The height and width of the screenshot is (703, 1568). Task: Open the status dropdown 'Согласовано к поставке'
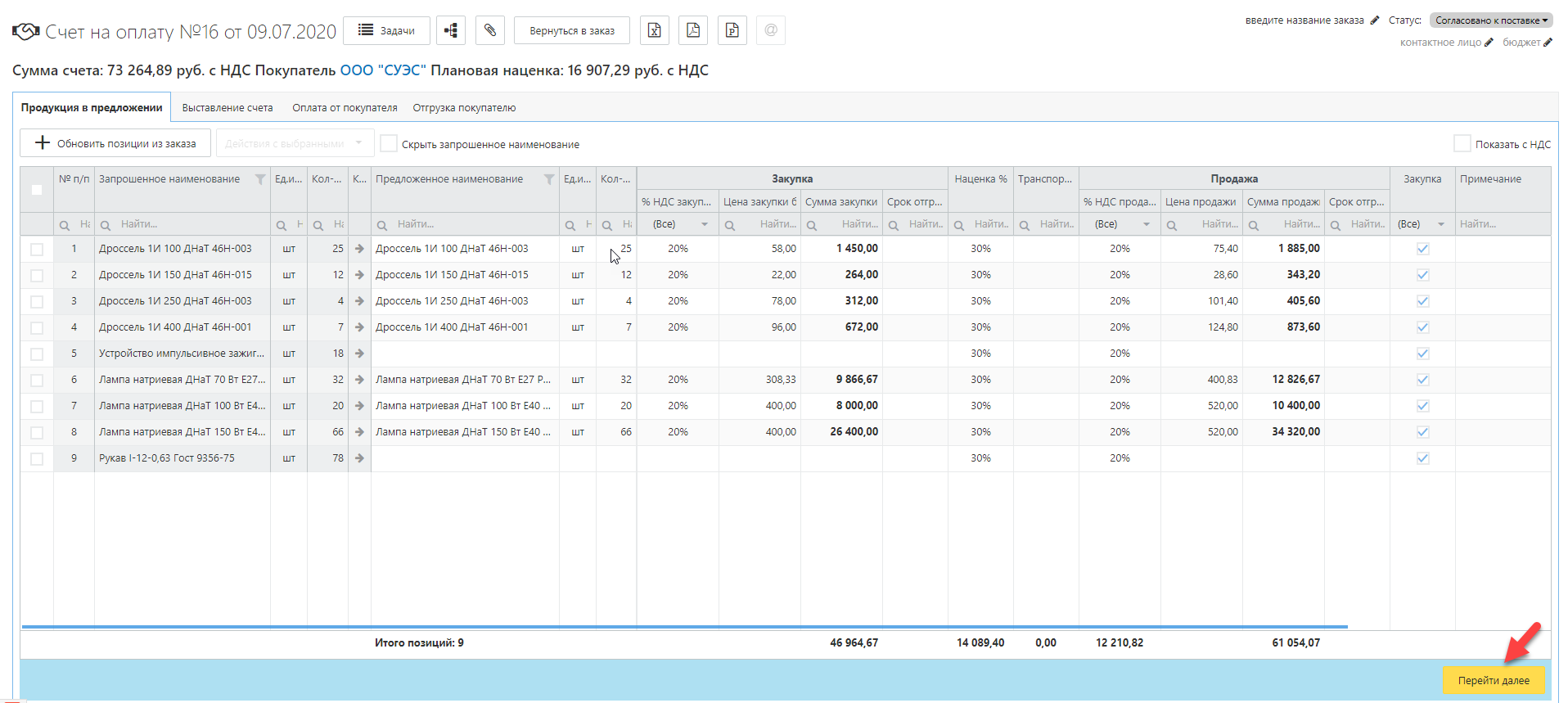1491,20
